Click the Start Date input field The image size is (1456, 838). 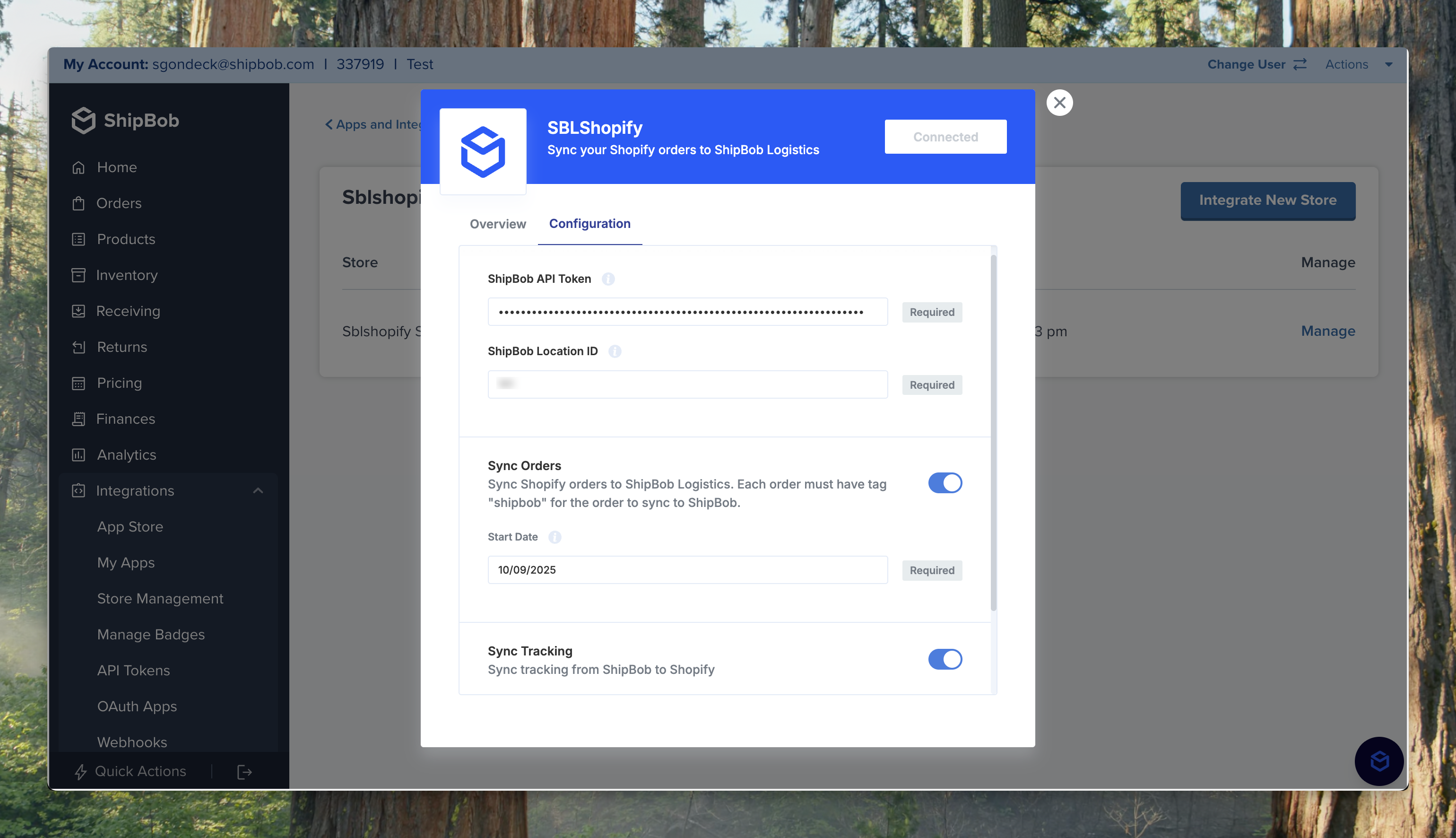pos(687,570)
